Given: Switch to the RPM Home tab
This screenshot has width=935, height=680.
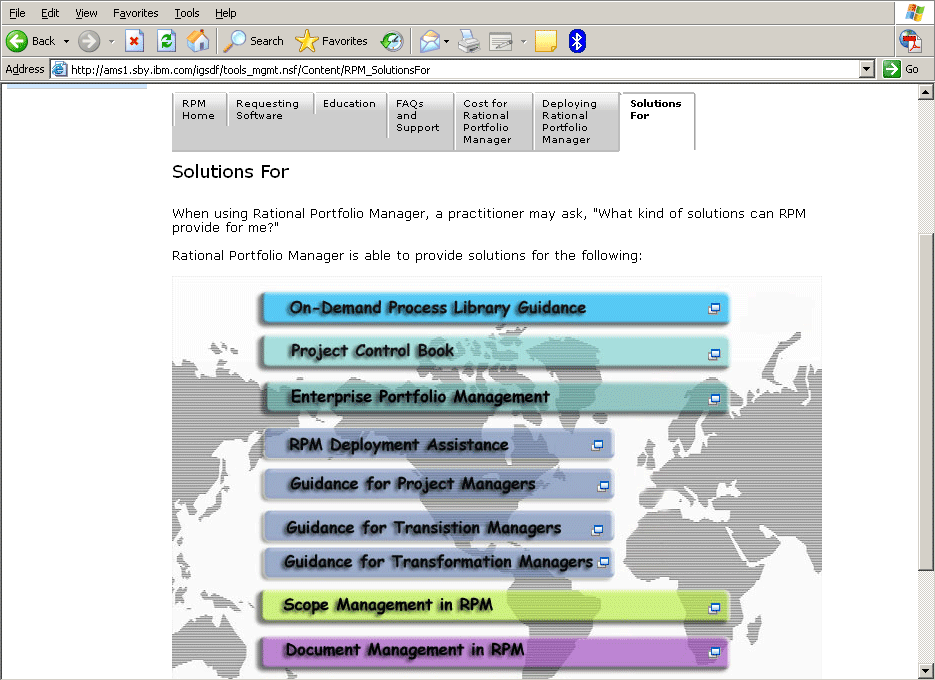Looking at the screenshot, I should click(199, 110).
